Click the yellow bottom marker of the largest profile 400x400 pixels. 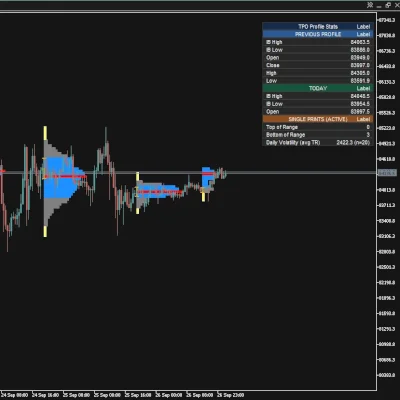point(45,231)
